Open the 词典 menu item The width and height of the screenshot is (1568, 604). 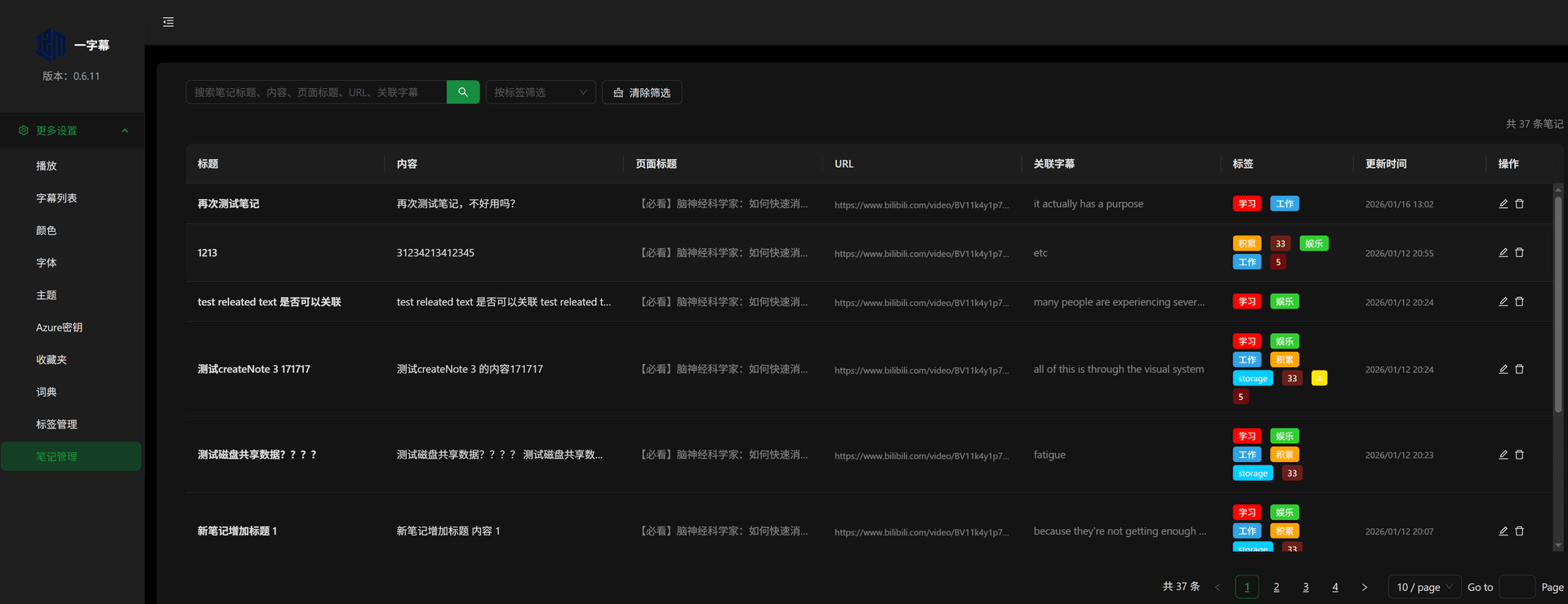tap(72, 392)
